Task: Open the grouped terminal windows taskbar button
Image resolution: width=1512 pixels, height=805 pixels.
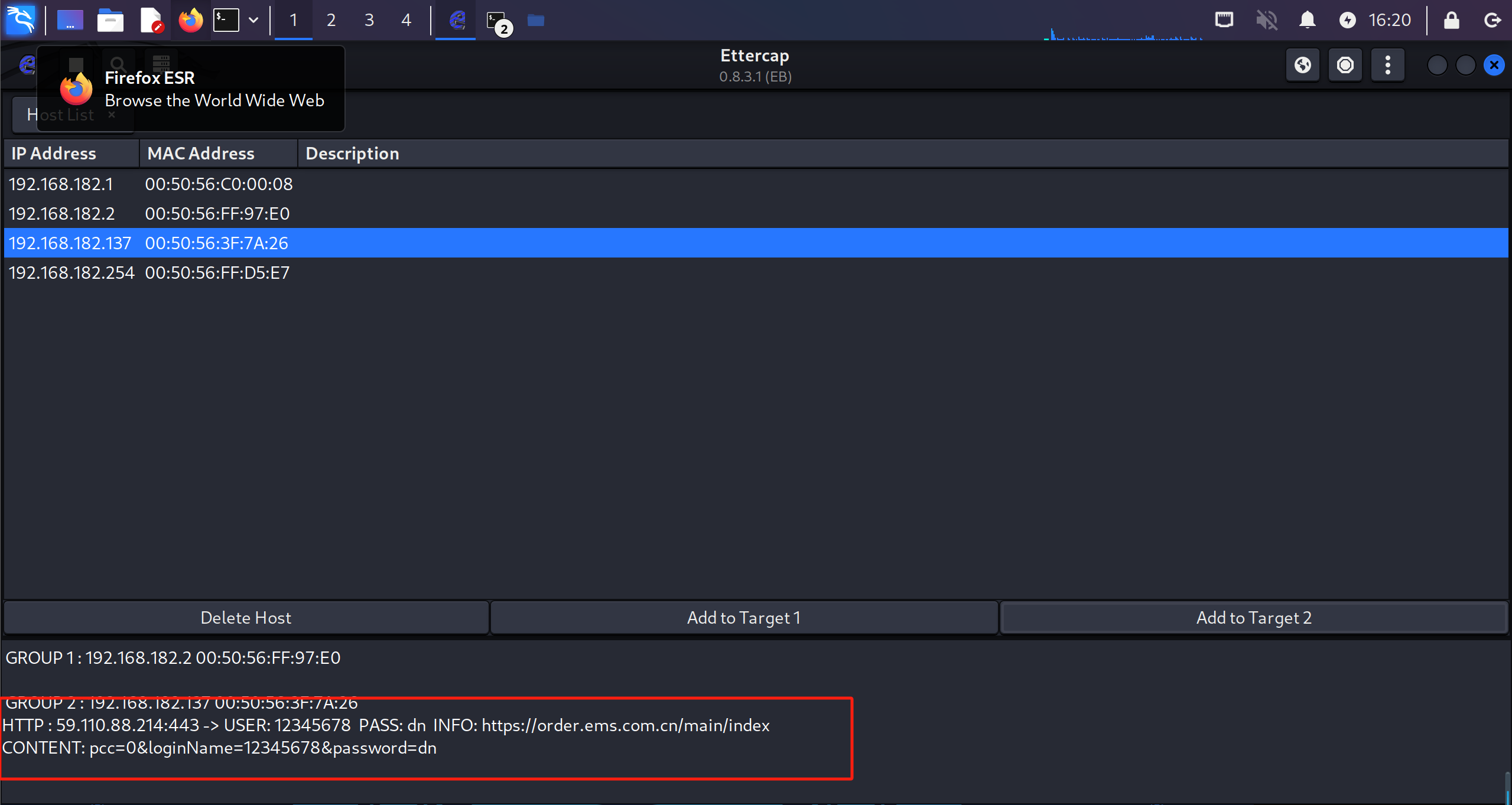Action: click(x=498, y=21)
